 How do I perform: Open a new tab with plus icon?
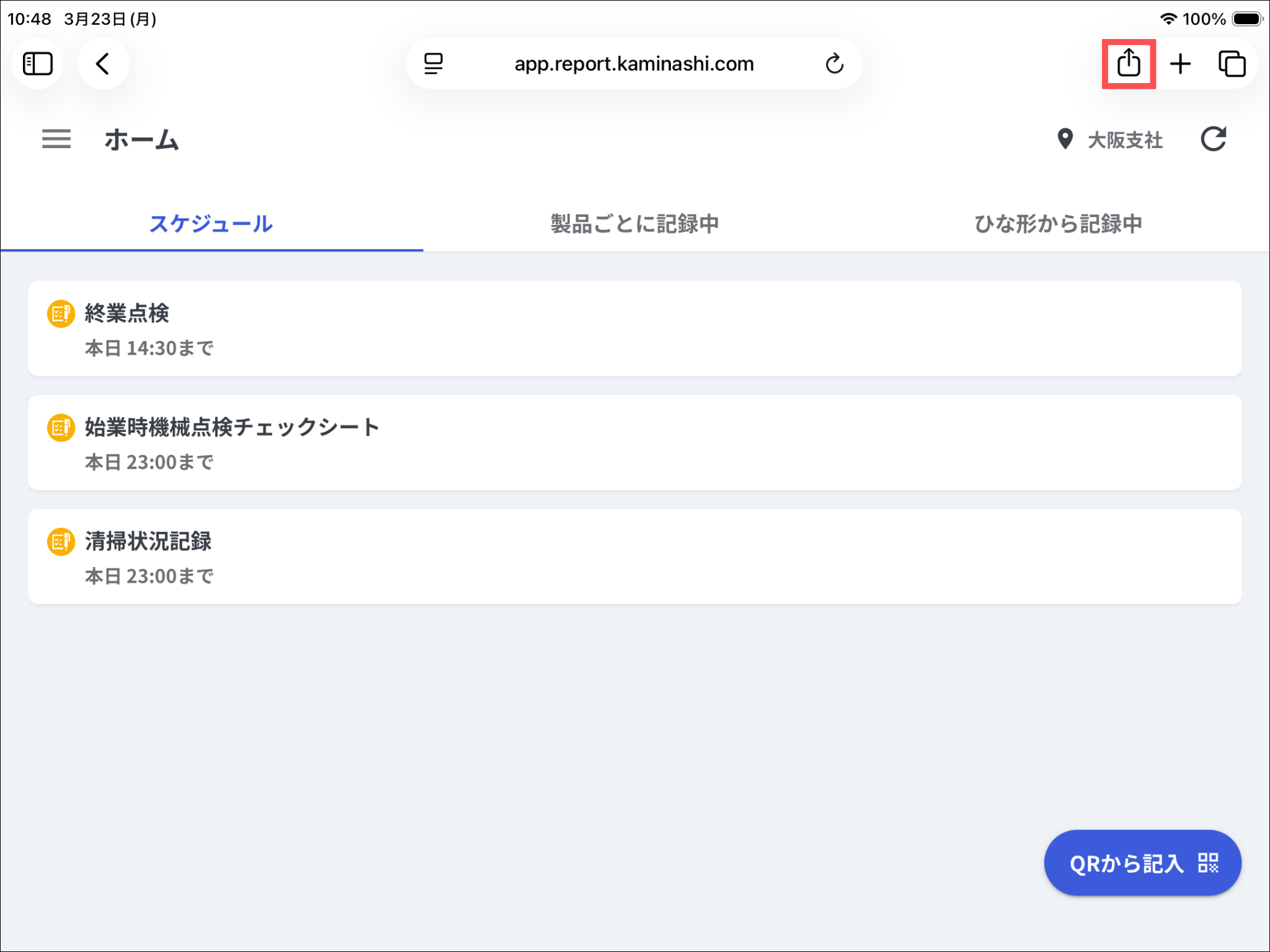[x=1180, y=63]
